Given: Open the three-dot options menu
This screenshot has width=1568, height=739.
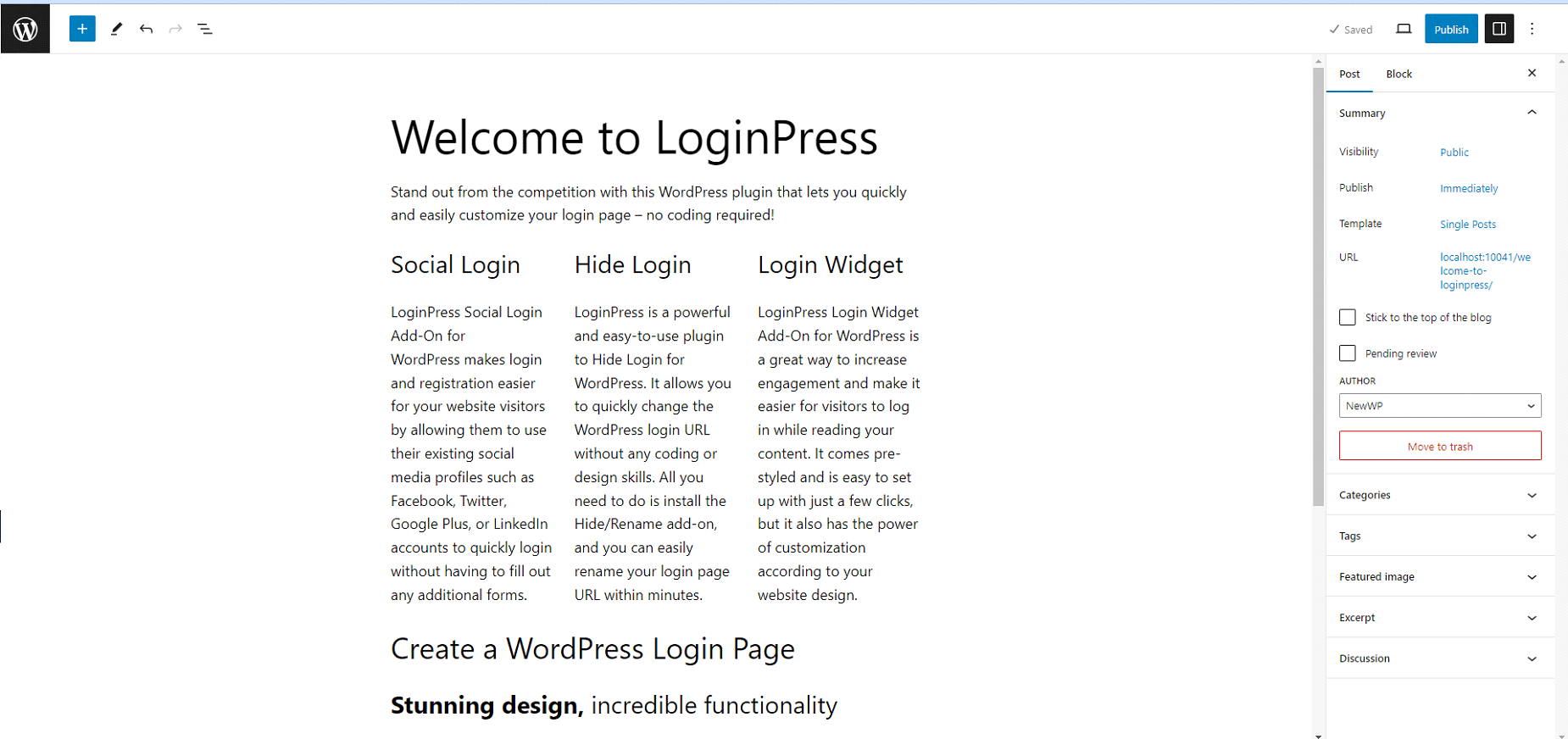Looking at the screenshot, I should [x=1532, y=29].
